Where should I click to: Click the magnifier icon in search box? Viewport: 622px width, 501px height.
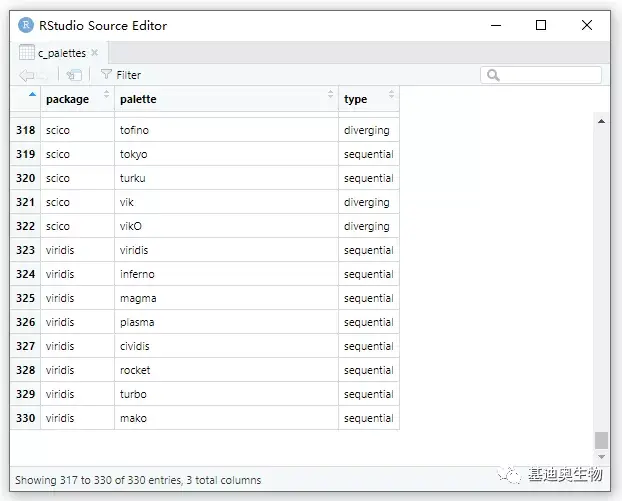pos(493,75)
